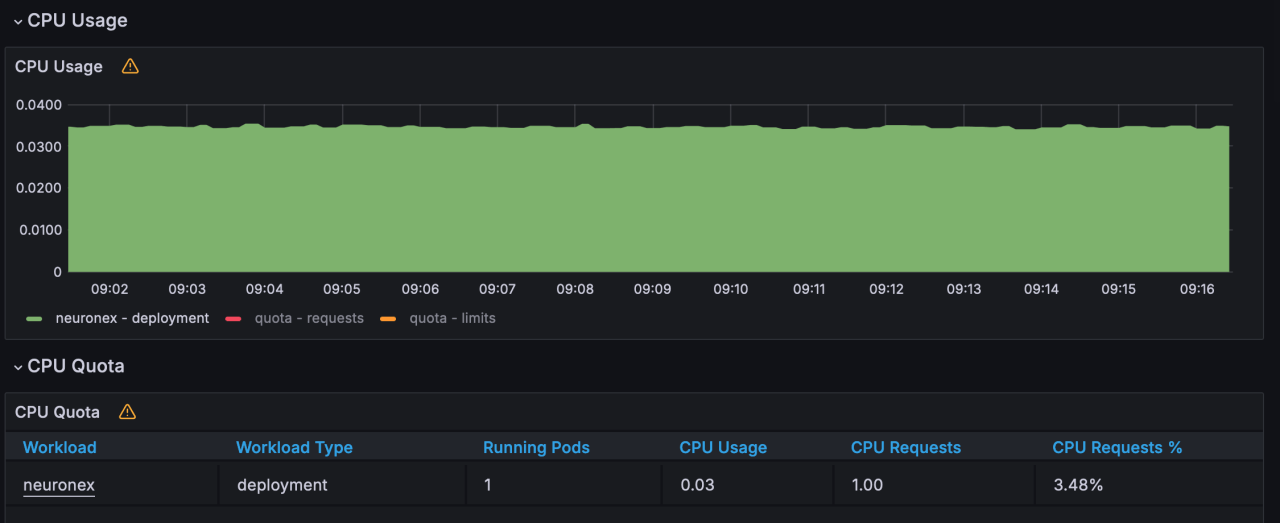The image size is (1280, 523).
Task: Toggle the quota - requests series label
Action: click(x=308, y=318)
